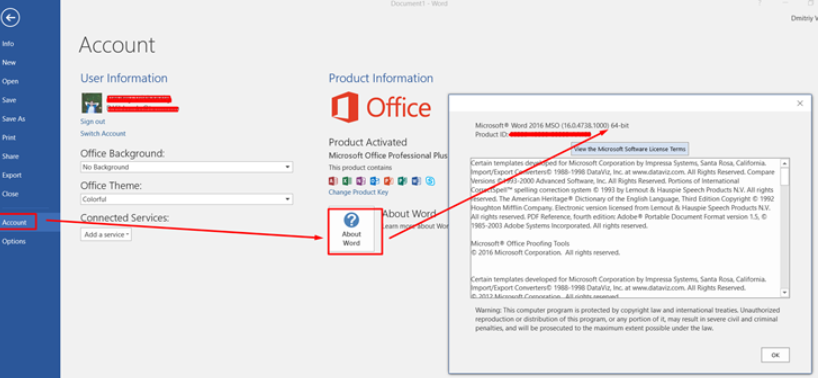Go back using the circled arrow
Image resolution: width=819 pixels, height=378 pixels.
point(10,18)
